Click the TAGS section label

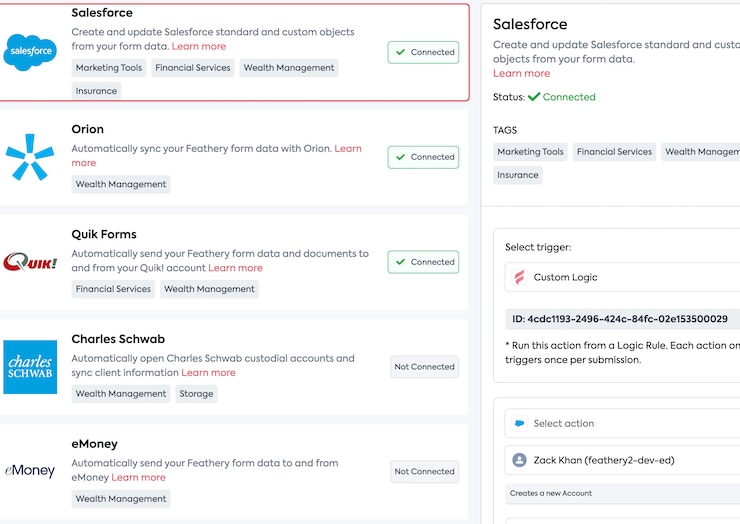point(505,130)
